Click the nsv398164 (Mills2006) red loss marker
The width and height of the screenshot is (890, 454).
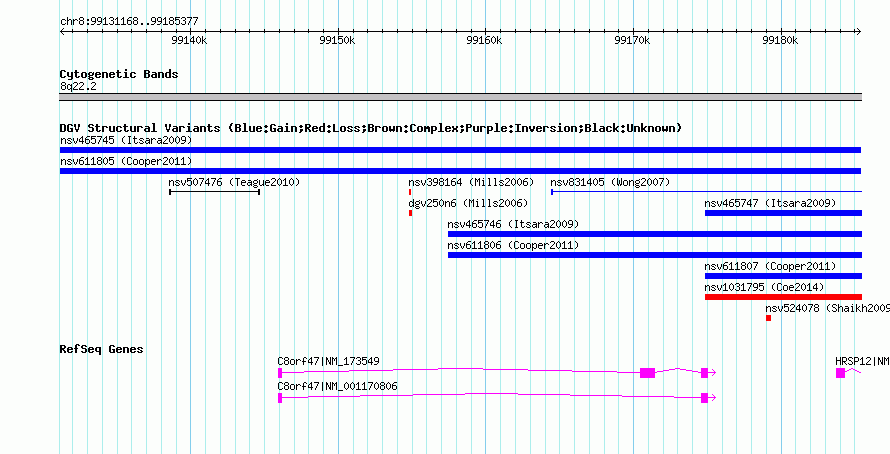[410, 192]
